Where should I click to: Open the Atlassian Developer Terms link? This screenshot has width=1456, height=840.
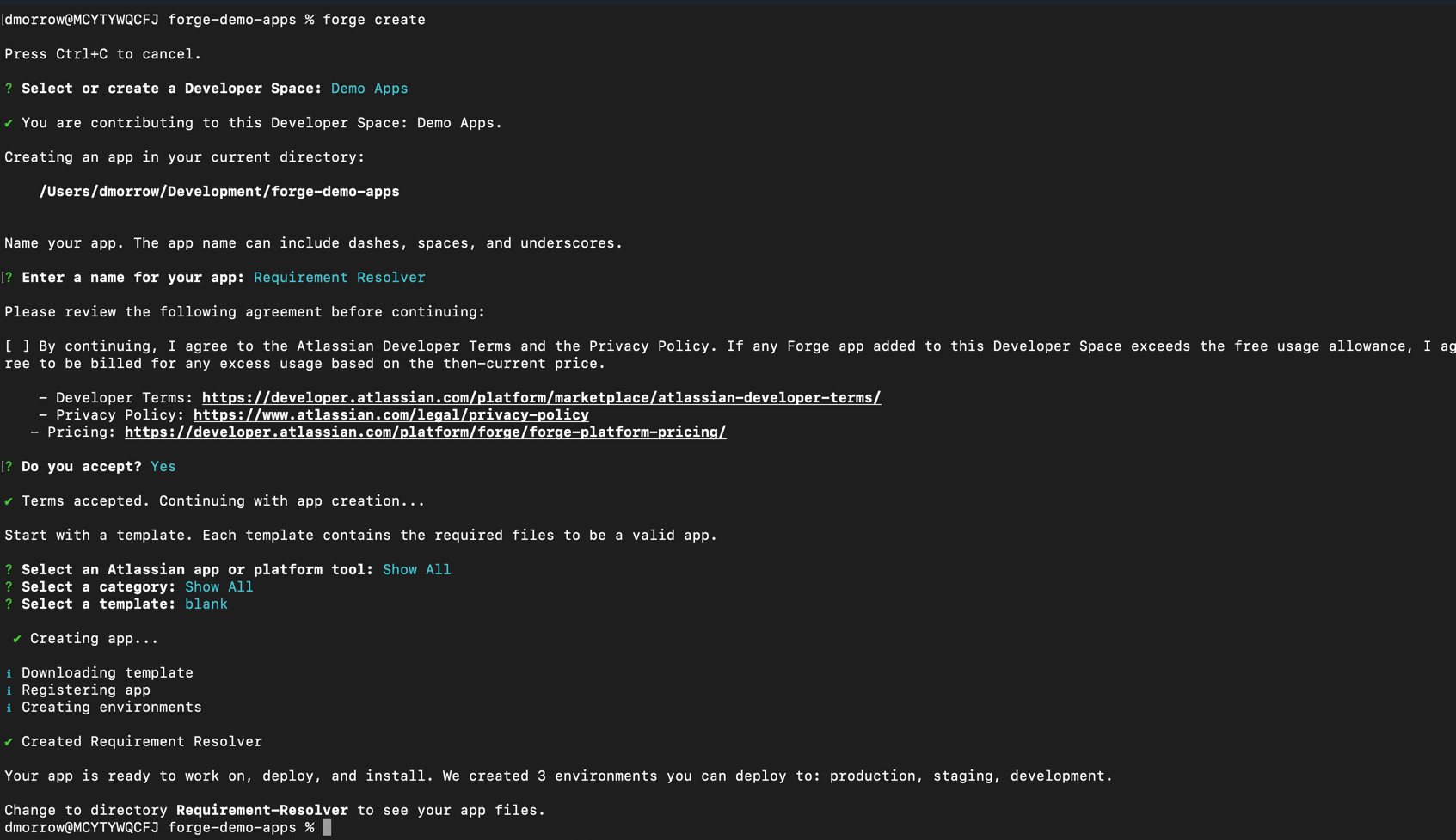[541, 397]
